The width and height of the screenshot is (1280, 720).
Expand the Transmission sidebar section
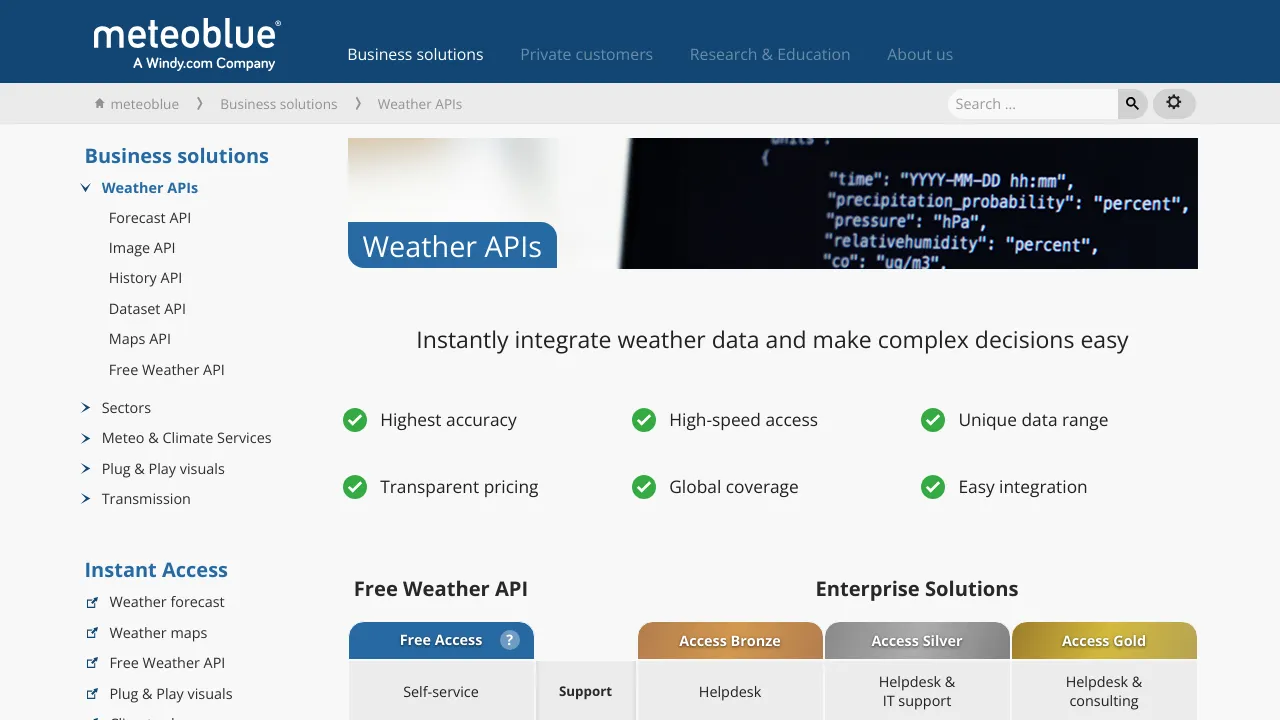[86, 499]
